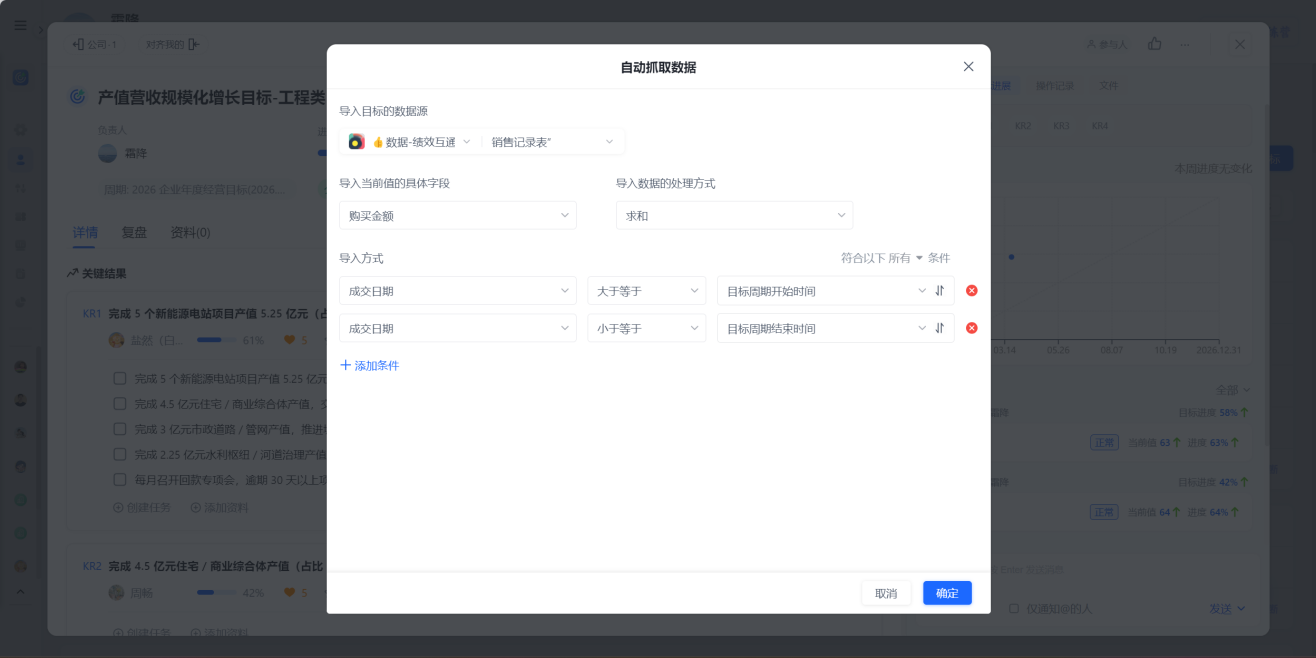Close the 自动抓取数据 dialog
Screen dimensions: 1316x658
[968, 67]
